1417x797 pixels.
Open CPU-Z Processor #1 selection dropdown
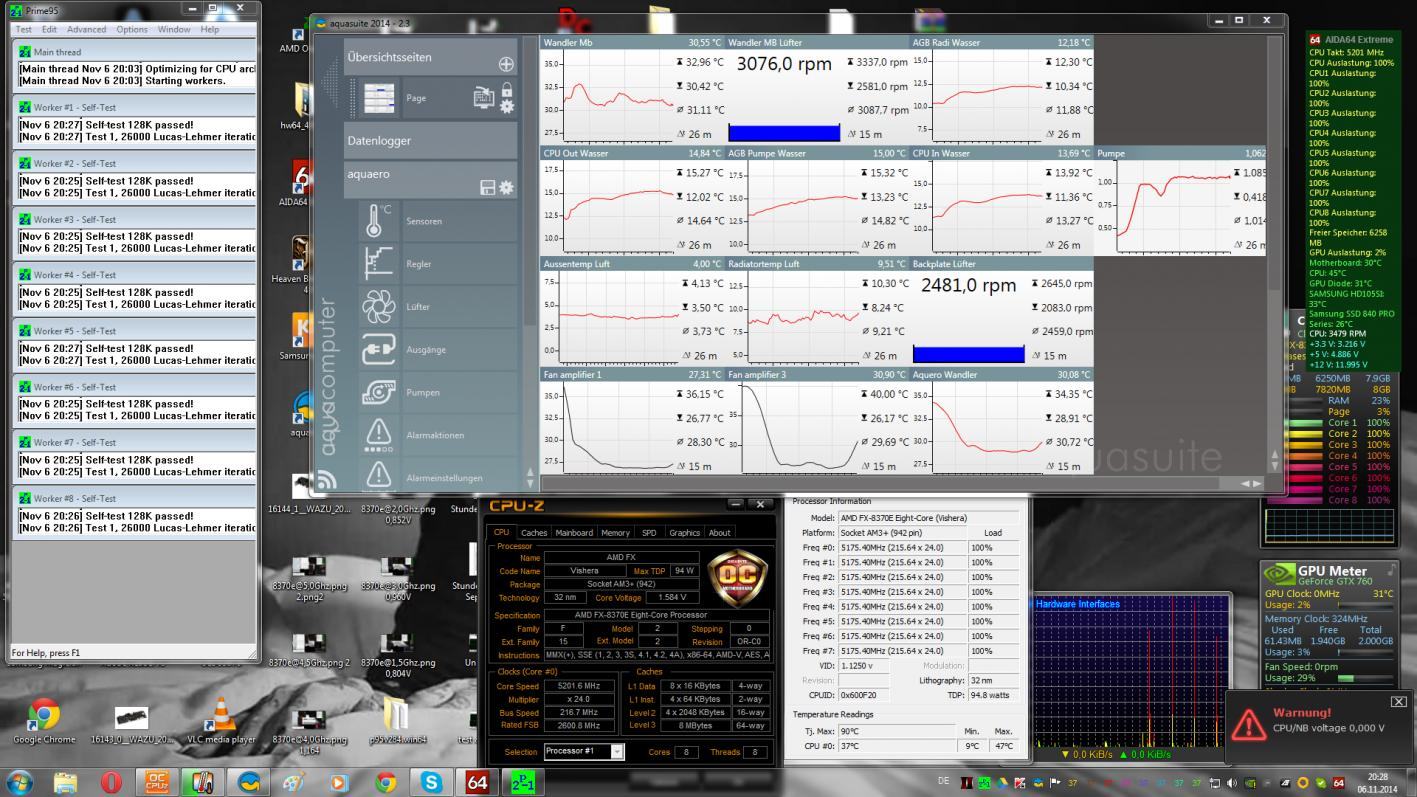tap(584, 751)
